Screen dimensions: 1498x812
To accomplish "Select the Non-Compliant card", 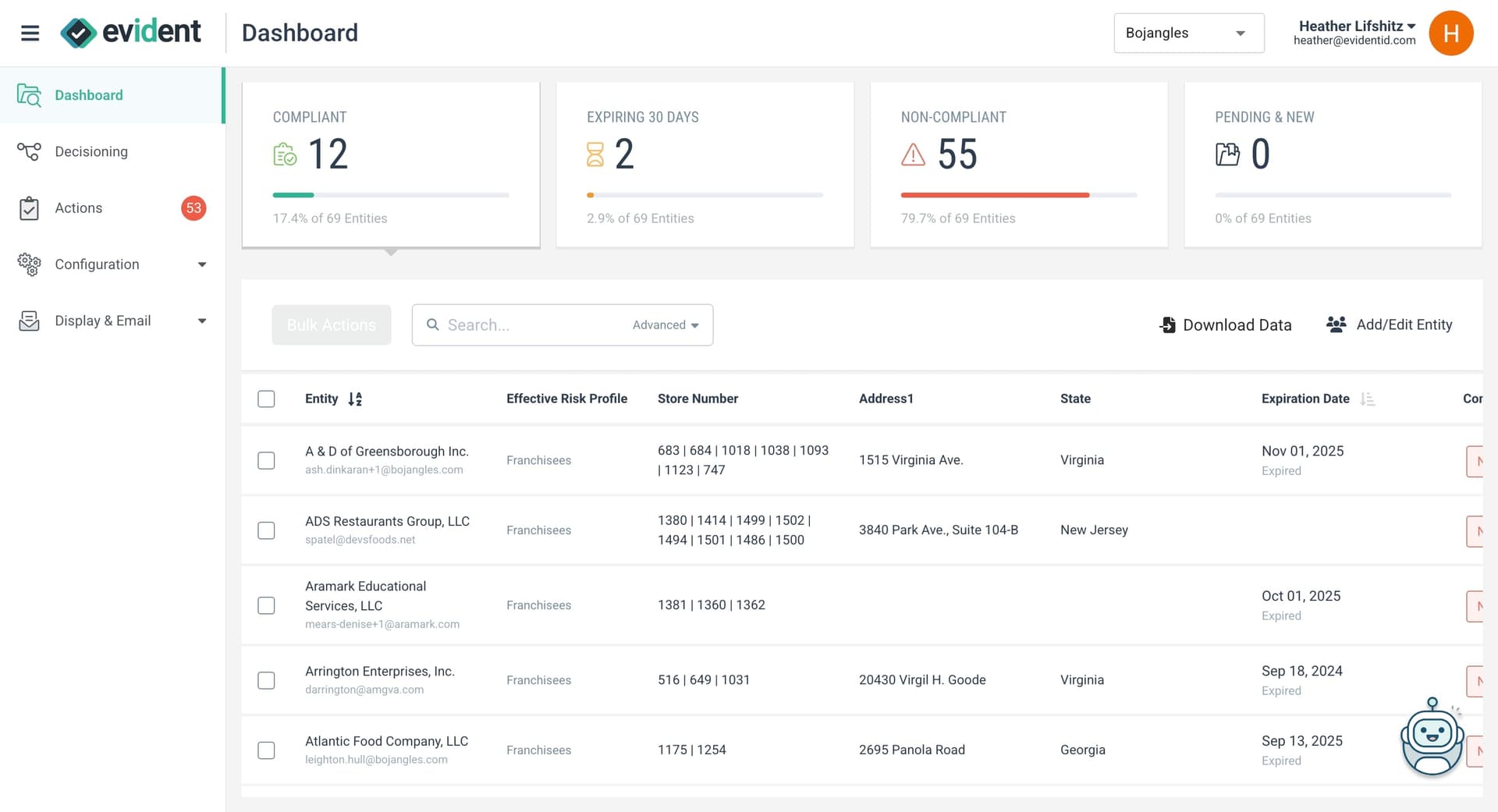I will (1019, 165).
